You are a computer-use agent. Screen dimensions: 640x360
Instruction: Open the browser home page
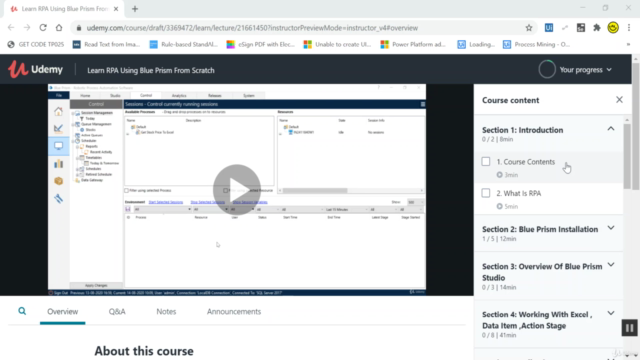point(59,27)
